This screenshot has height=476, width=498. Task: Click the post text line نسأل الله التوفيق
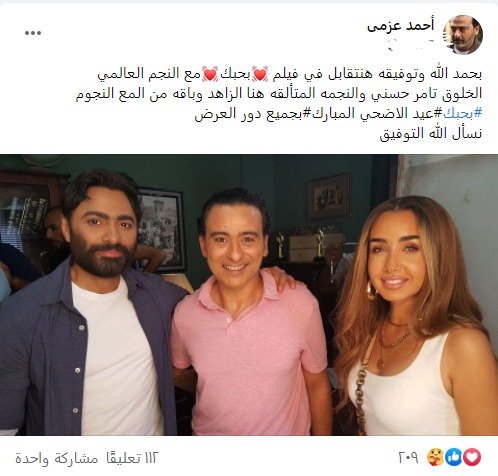pyautogui.click(x=431, y=134)
